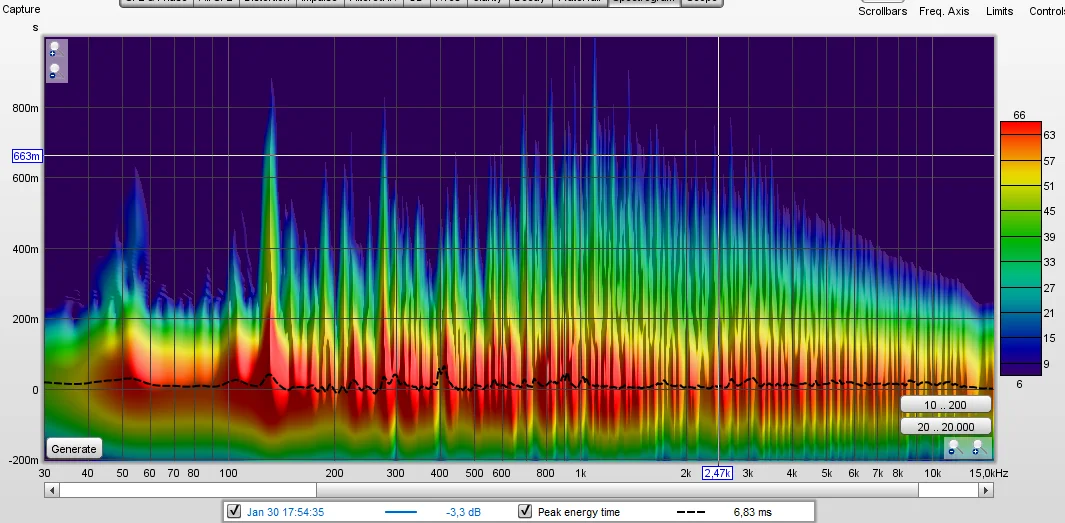
Task: Click the 1k frequency axis label
Action: (x=580, y=473)
